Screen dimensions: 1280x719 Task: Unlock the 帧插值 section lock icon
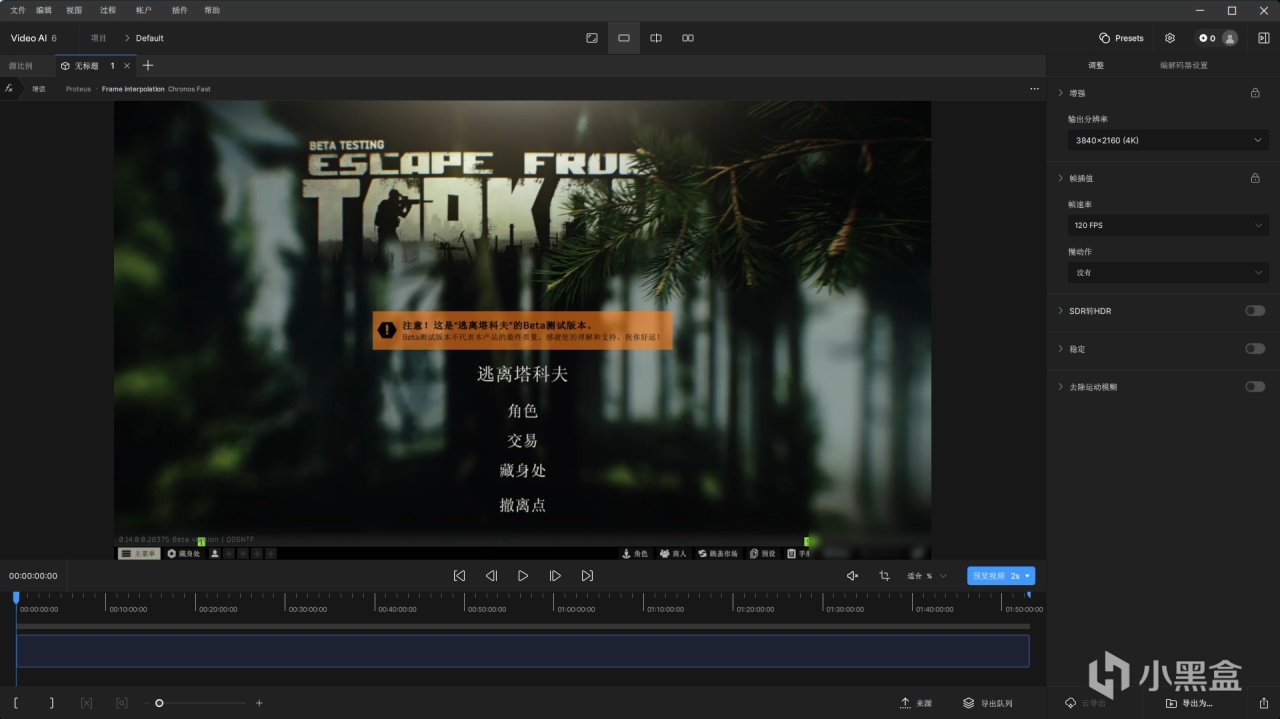point(1255,178)
